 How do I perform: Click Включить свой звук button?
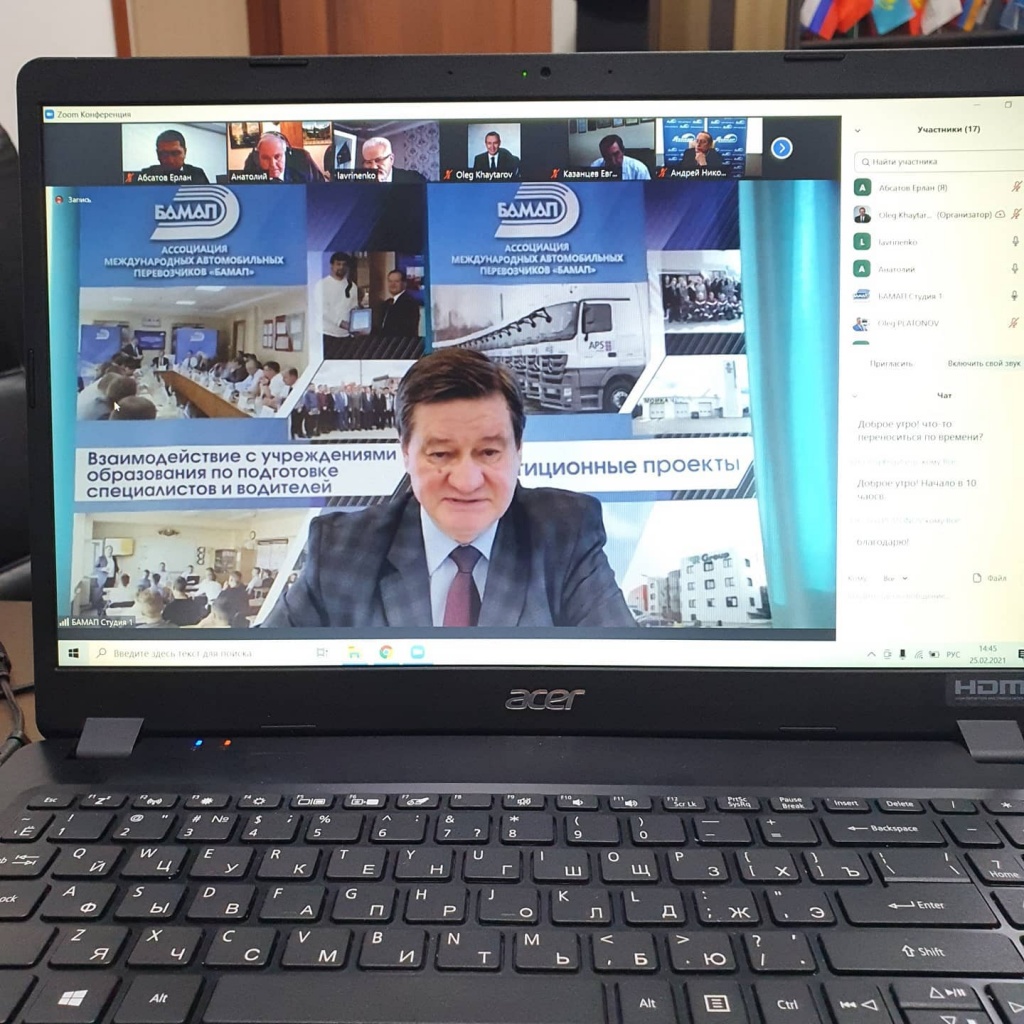pyautogui.click(x=984, y=363)
